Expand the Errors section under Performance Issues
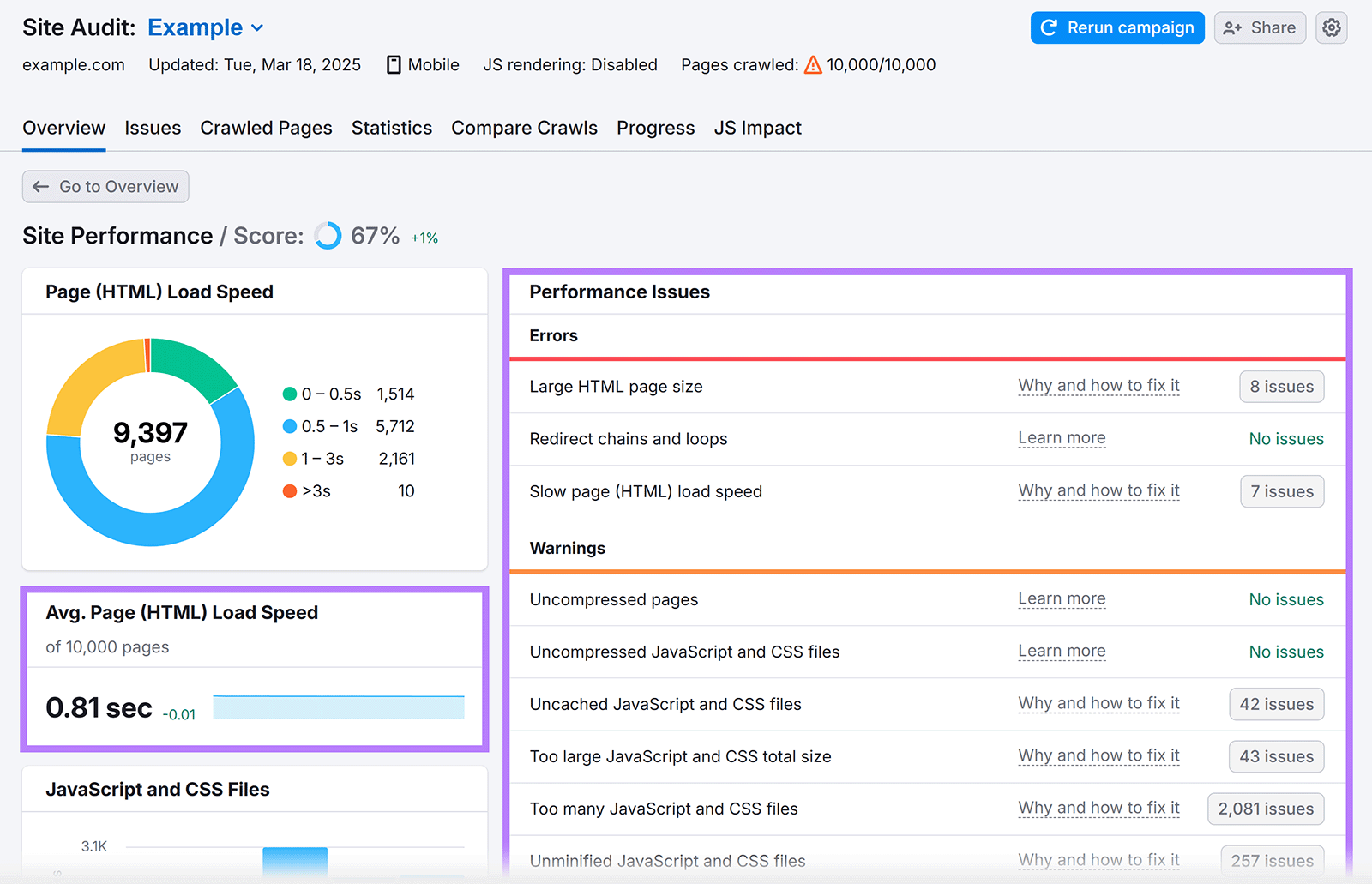This screenshot has width=1372, height=884. coord(553,335)
